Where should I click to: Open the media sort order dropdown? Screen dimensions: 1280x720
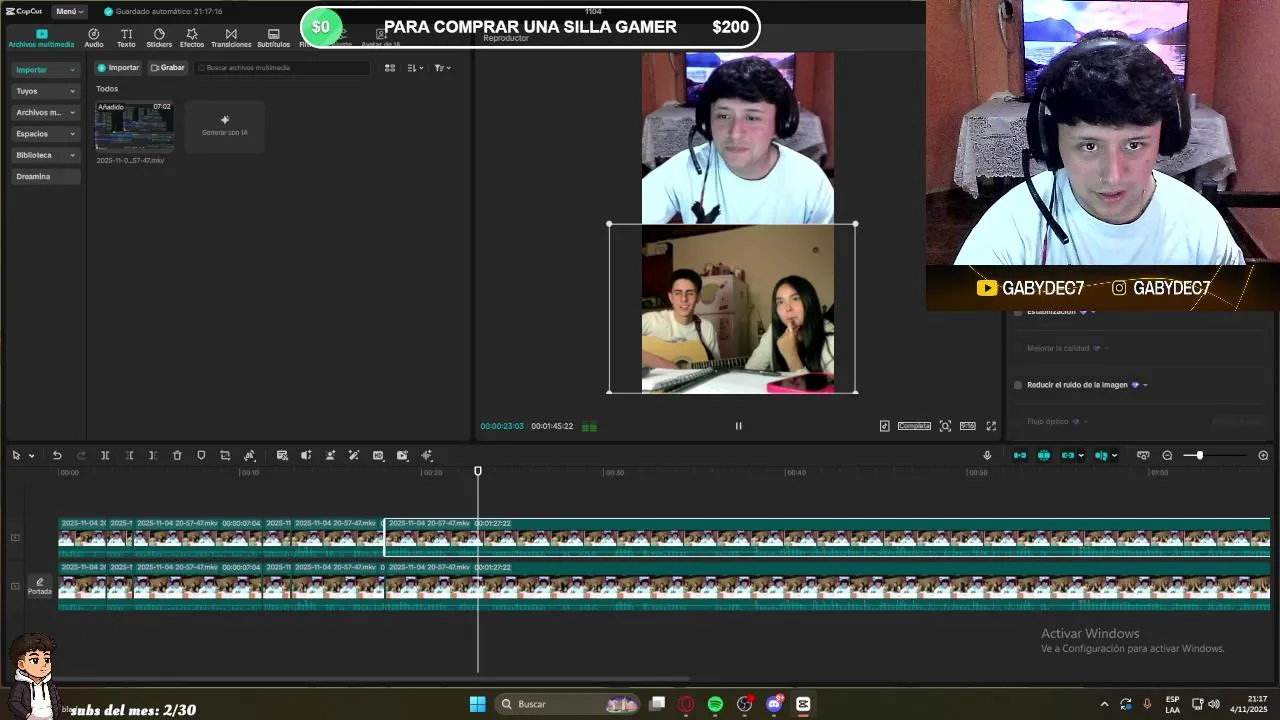416,68
